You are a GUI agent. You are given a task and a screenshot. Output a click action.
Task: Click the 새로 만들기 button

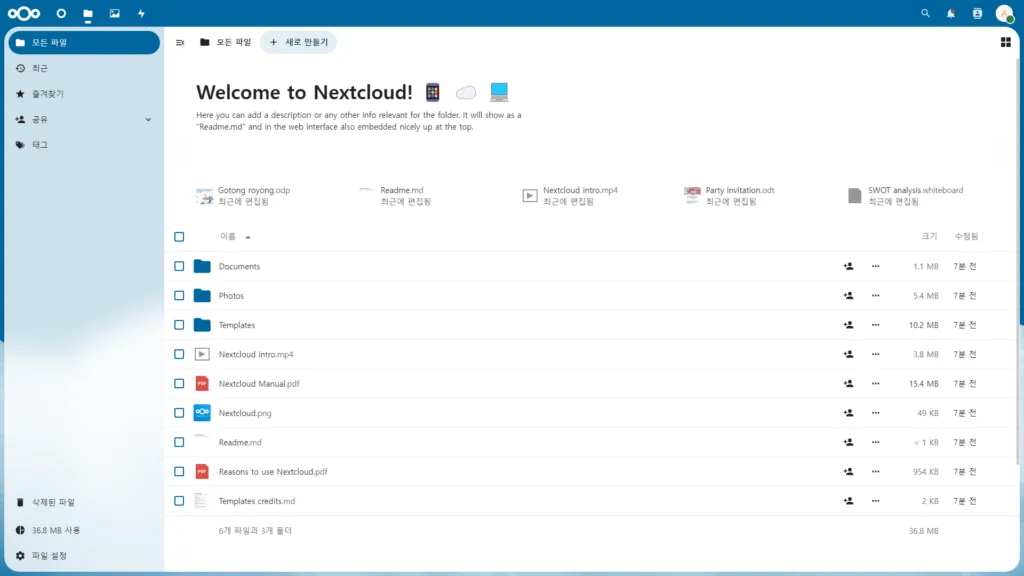[x=300, y=42]
